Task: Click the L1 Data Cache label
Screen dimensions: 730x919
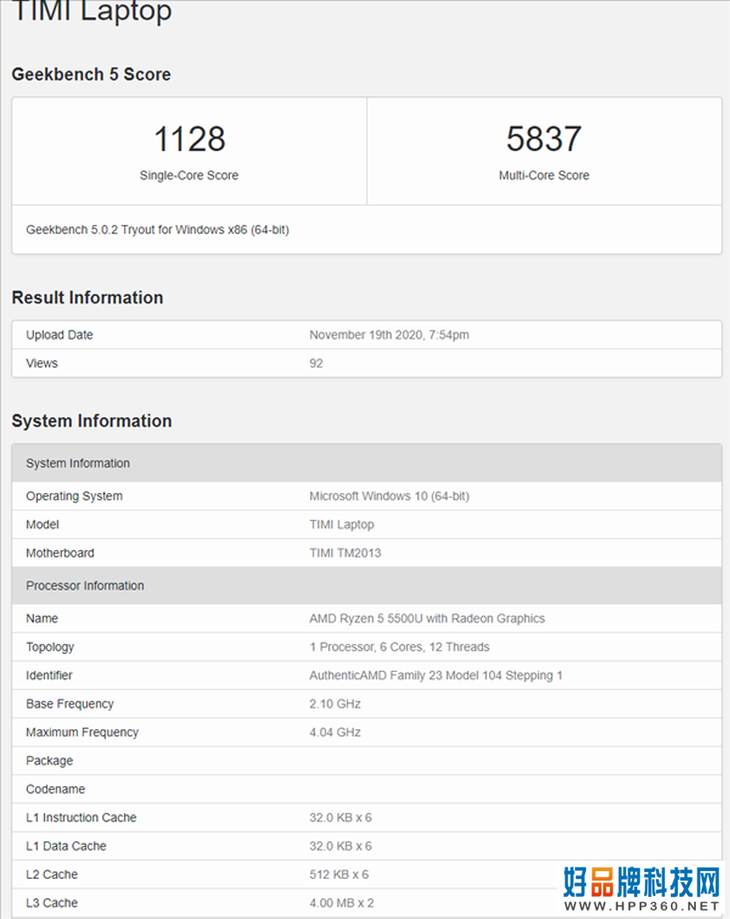Action: pos(66,846)
